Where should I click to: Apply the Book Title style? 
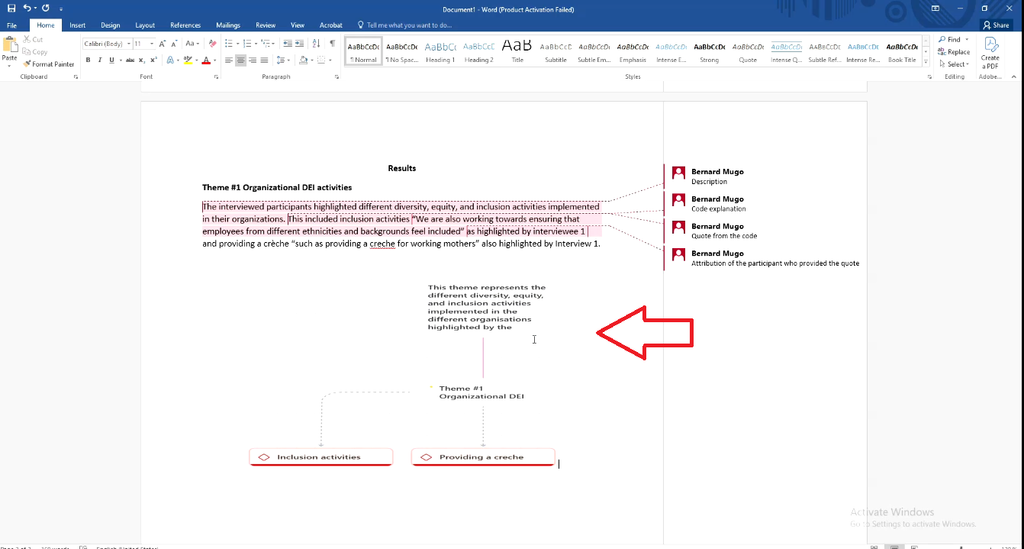[x=902, y=52]
